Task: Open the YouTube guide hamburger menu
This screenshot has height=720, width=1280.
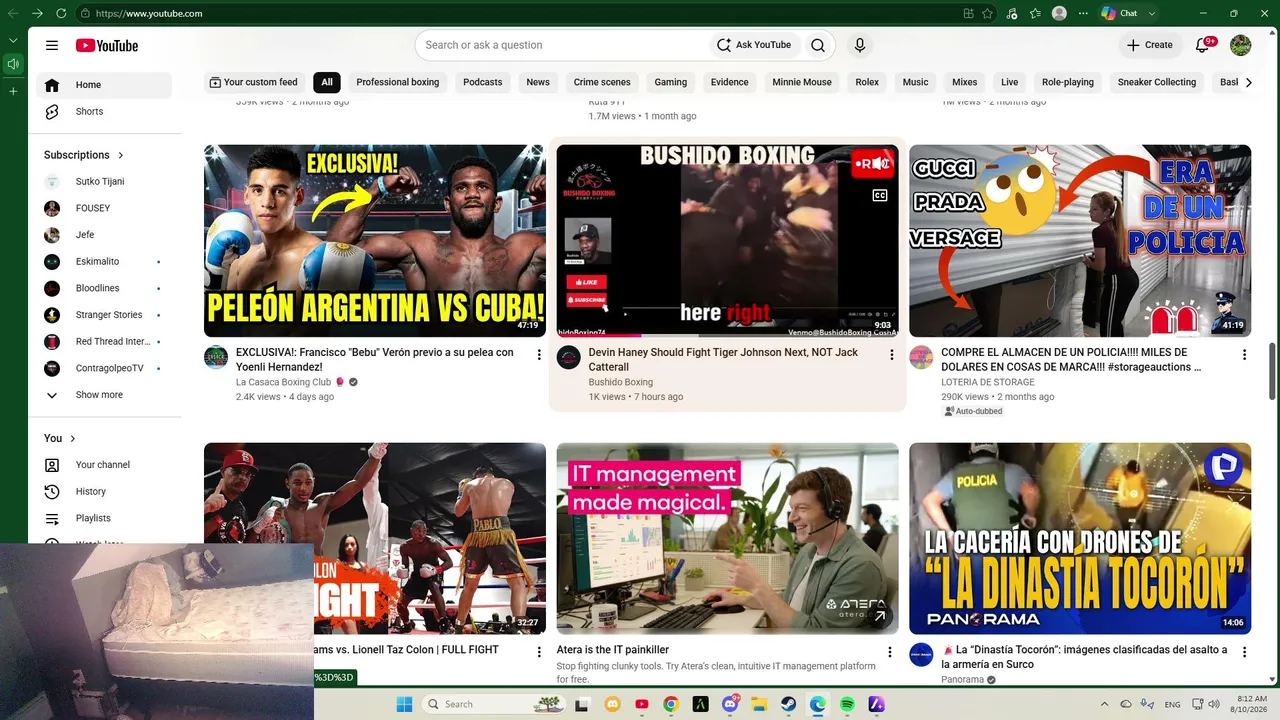Action: click(x=52, y=45)
